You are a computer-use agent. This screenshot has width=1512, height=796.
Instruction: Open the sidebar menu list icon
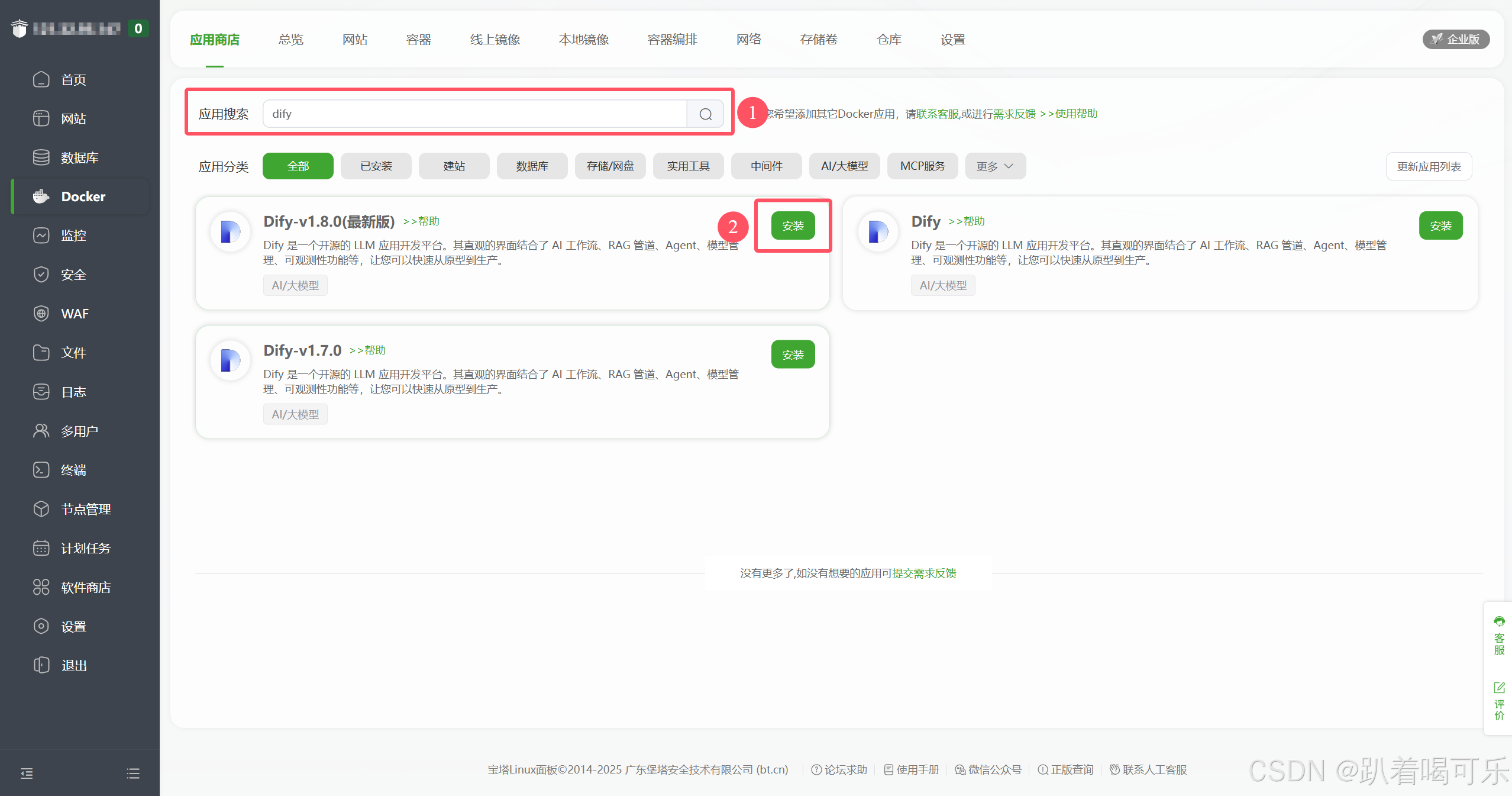coord(133,774)
